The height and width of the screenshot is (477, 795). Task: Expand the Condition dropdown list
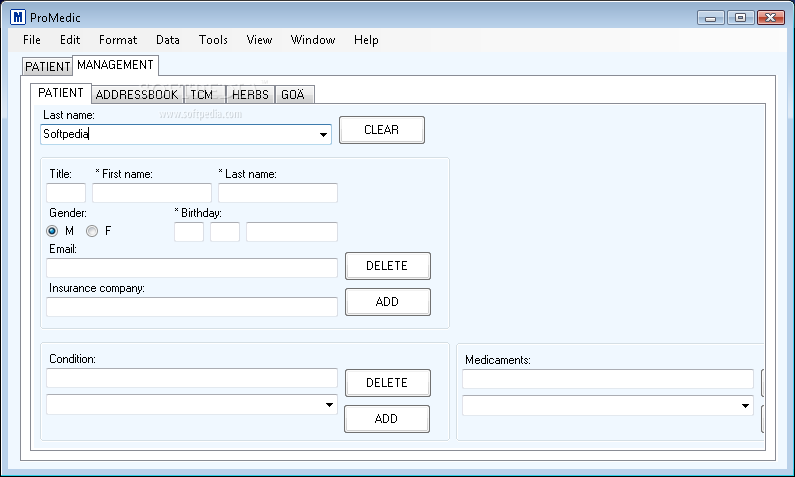pos(329,405)
